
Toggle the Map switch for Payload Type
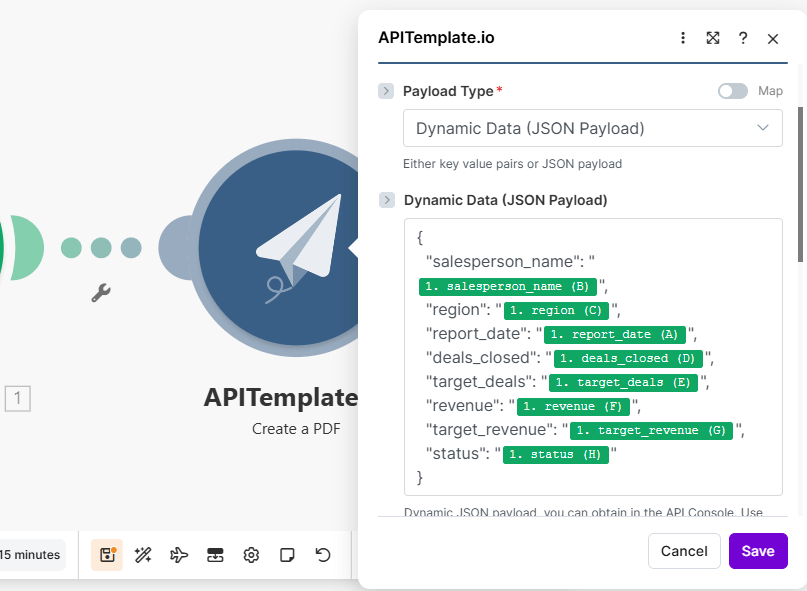(732, 91)
